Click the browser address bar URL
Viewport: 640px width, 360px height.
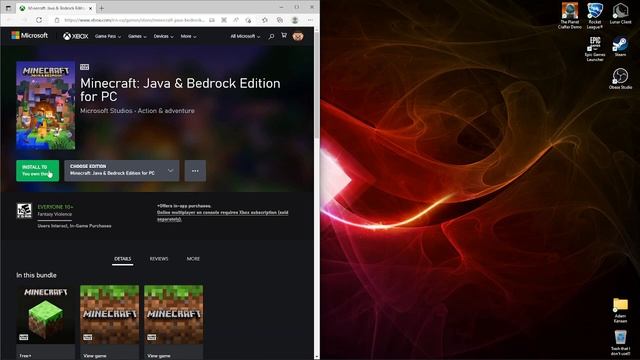[x=135, y=20]
